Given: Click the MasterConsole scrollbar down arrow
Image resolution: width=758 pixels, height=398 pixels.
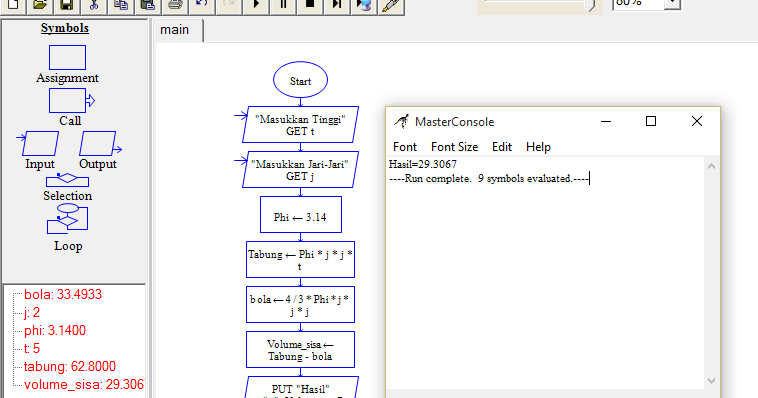Looking at the screenshot, I should click(x=711, y=381).
